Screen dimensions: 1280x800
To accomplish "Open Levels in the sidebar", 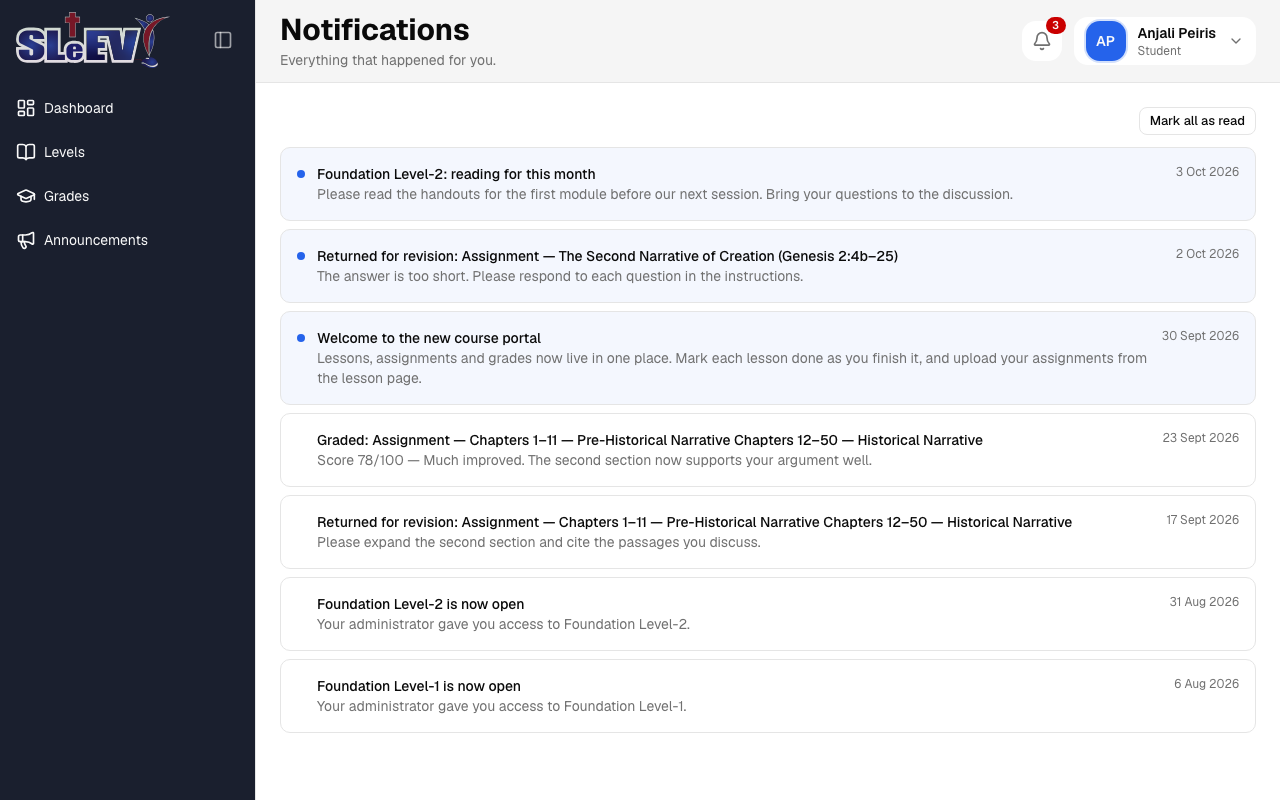I will 127,152.
